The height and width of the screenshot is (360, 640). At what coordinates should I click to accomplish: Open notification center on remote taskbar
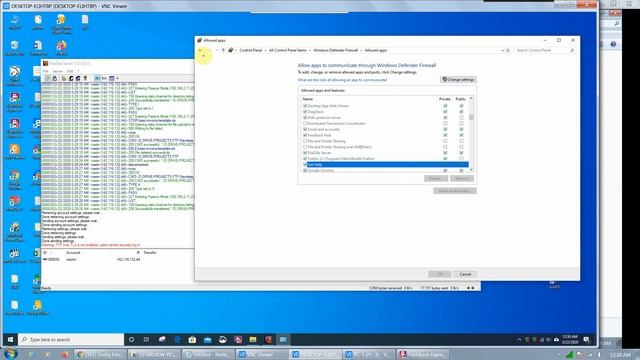point(587,340)
